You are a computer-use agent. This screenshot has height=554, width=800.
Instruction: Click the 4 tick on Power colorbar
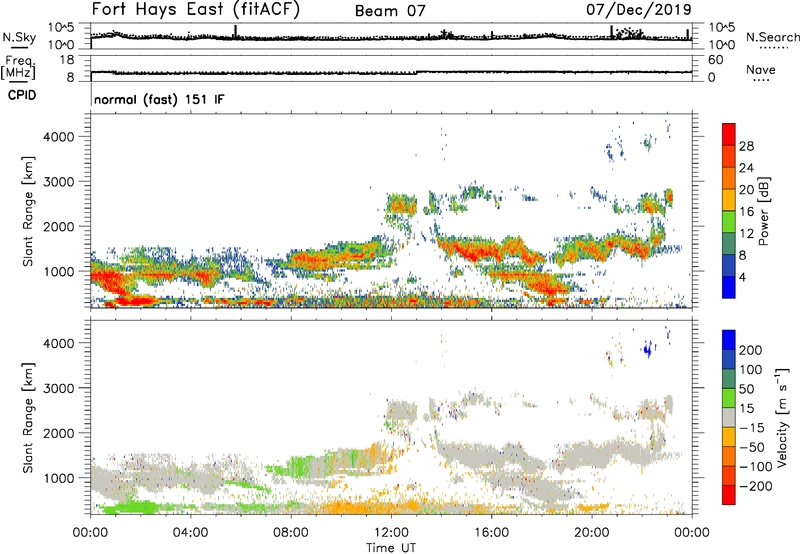coord(743,277)
